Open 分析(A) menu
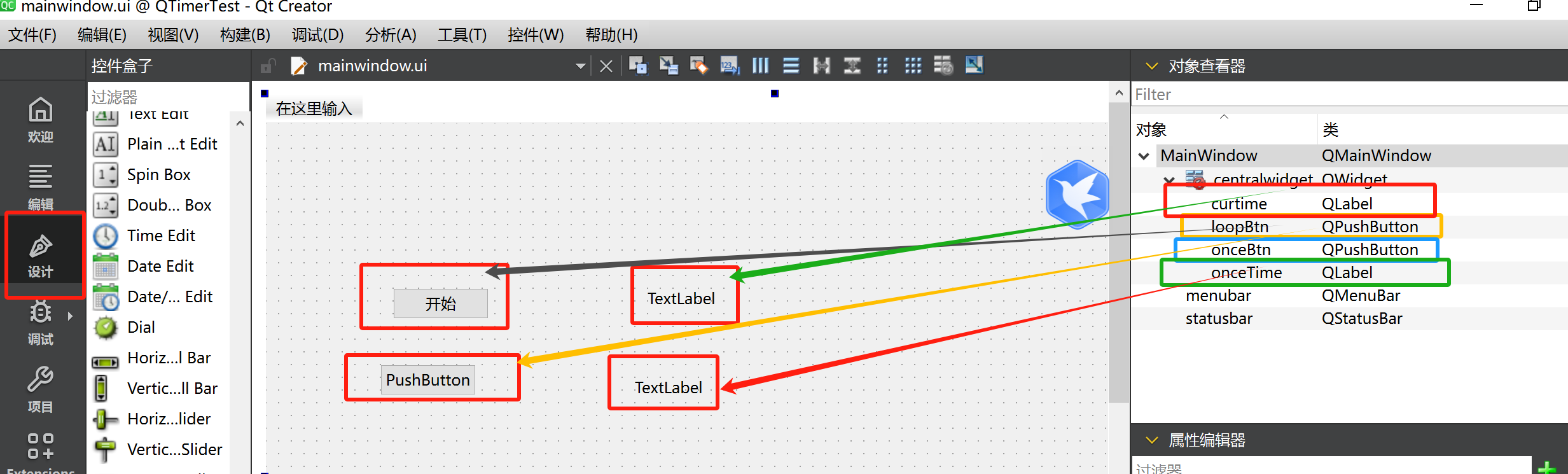The image size is (1568, 474). (391, 34)
